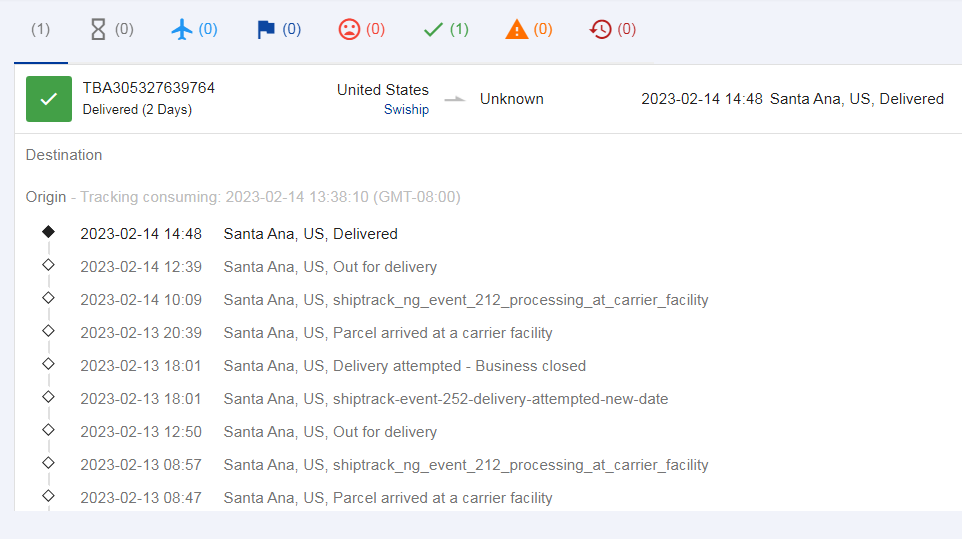The height and width of the screenshot is (539, 962).
Task: Open the blue flag pick-up filter
Action: pyautogui.click(x=279, y=29)
